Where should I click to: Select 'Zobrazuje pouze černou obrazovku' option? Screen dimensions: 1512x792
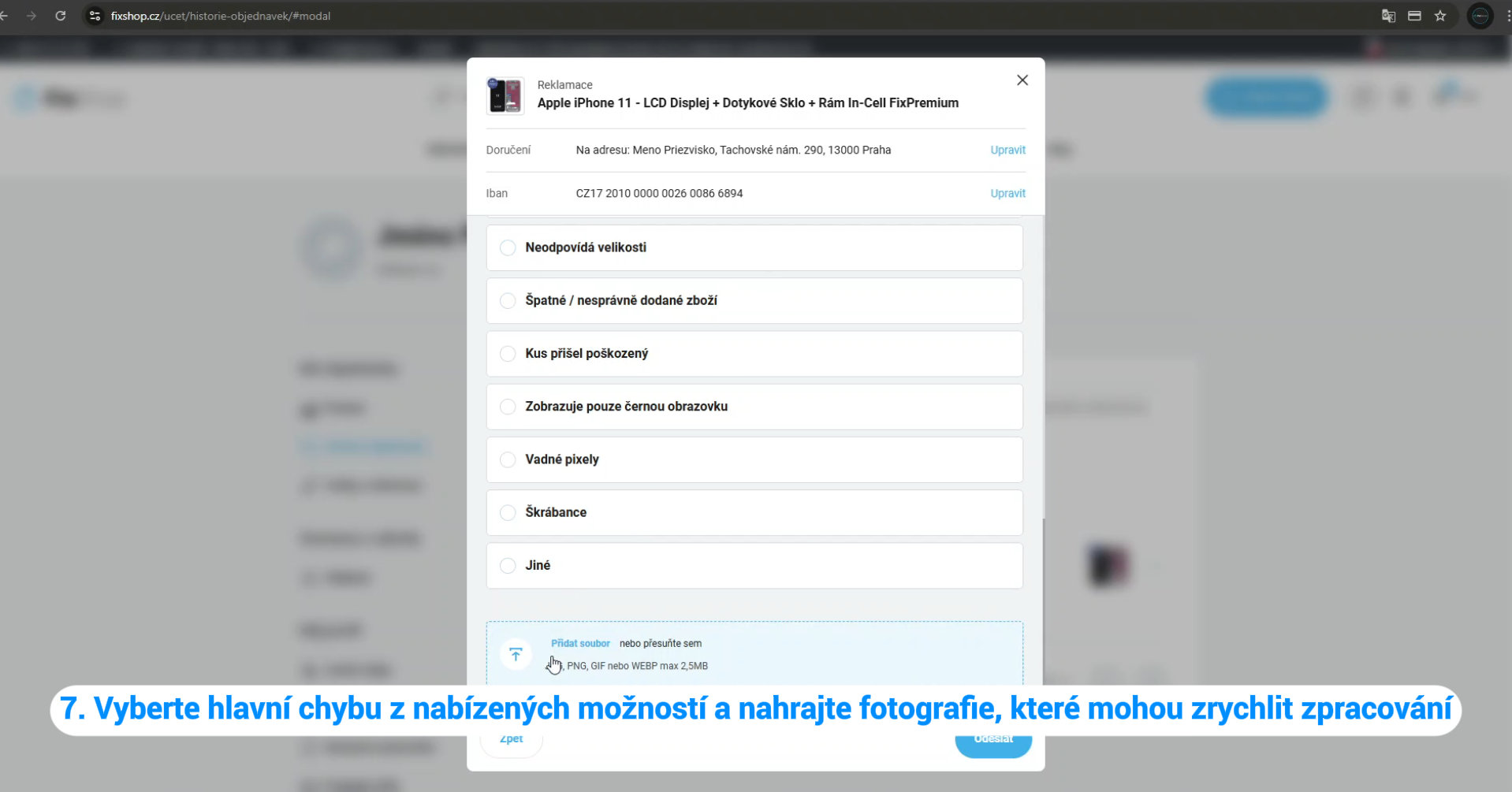[x=508, y=407]
